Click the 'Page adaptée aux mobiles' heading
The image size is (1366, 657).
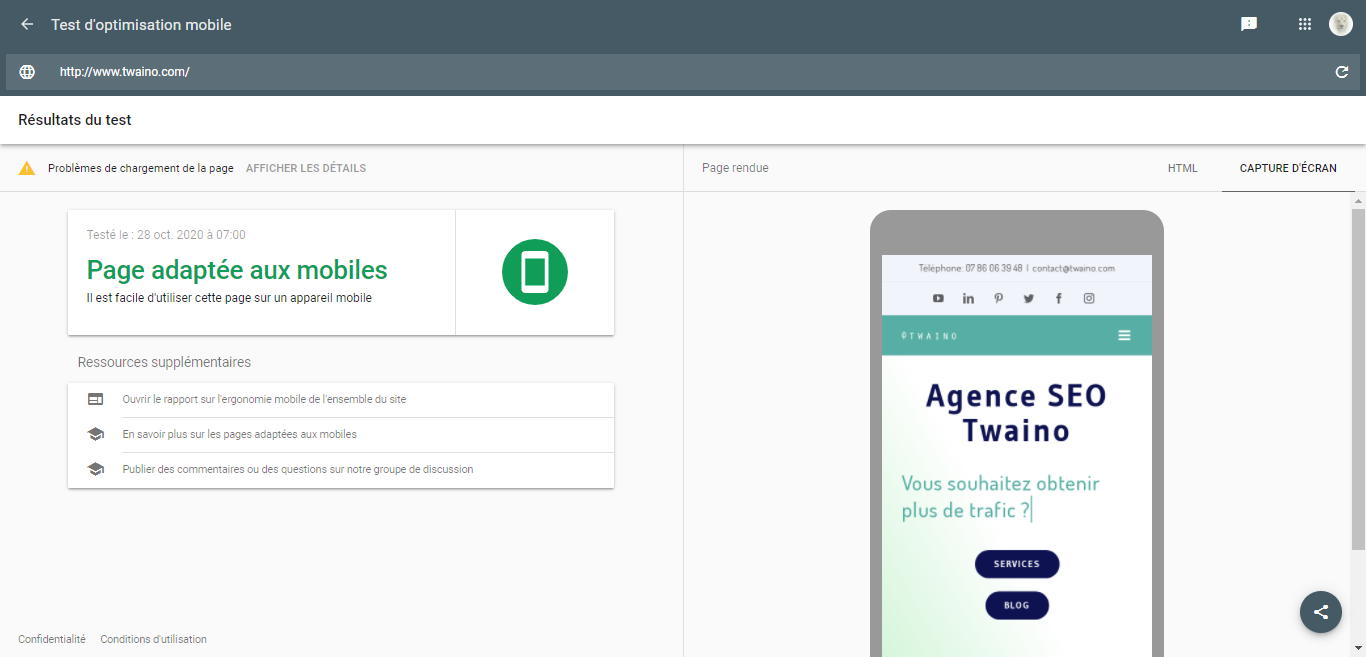(x=237, y=270)
